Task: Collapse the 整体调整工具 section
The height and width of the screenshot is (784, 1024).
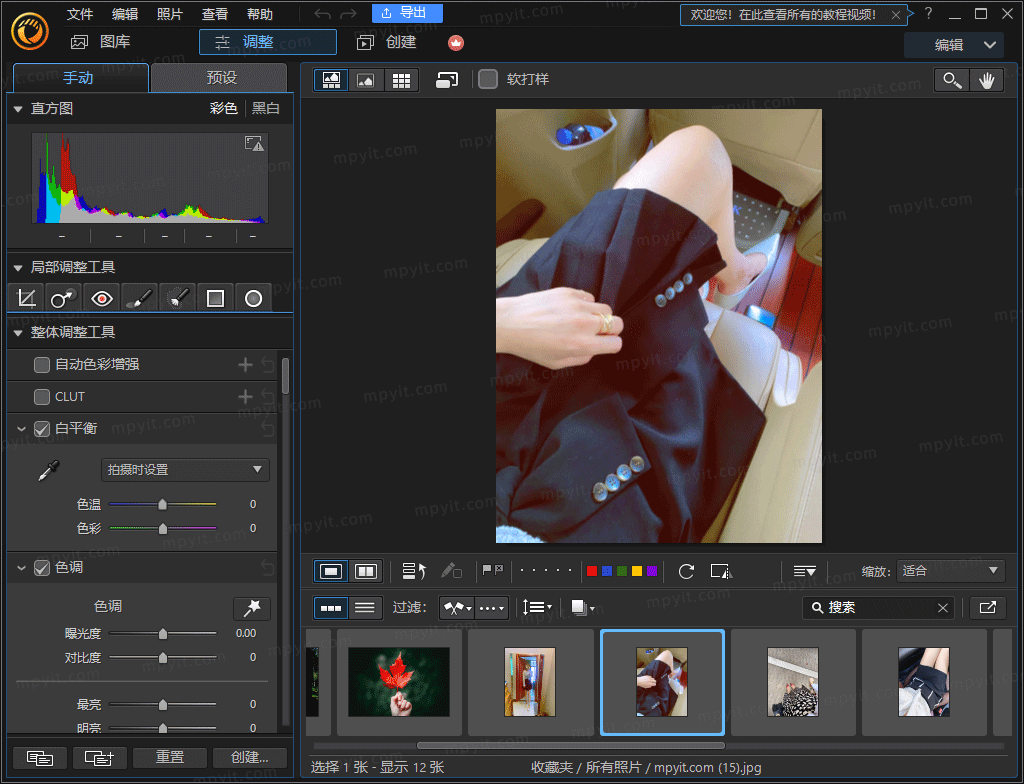Action: click(x=18, y=333)
